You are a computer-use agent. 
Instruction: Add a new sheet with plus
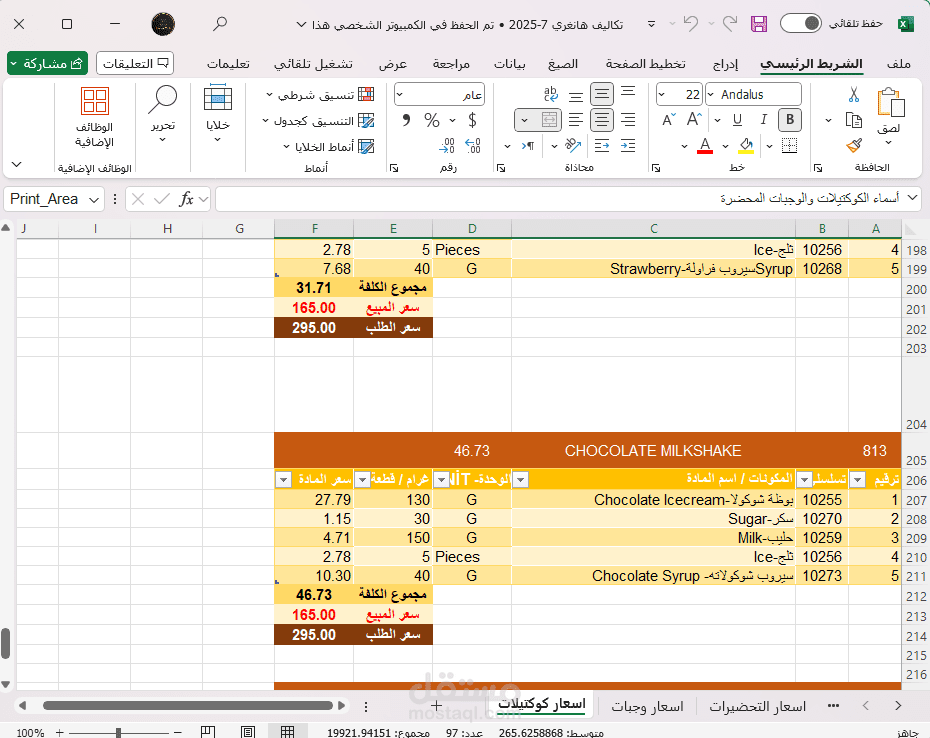[x=436, y=705]
